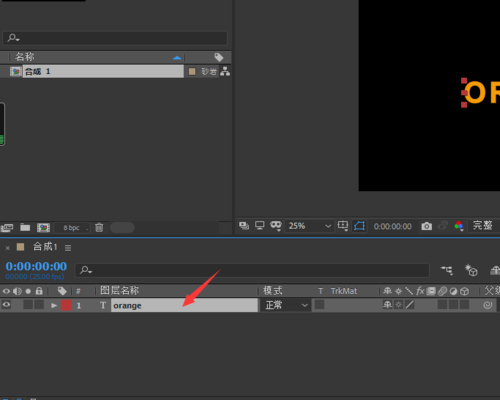Select text layer type icon of orange layer
Image resolution: width=500 pixels, height=400 pixels.
click(103, 305)
